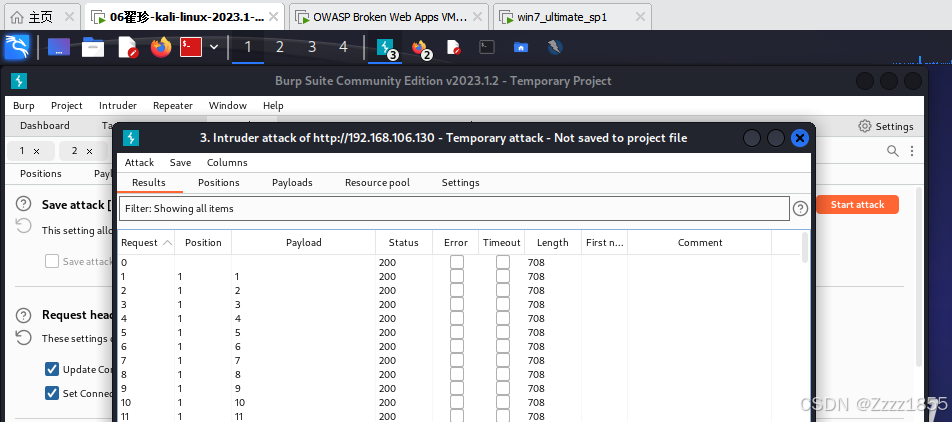Toggle the Set Connection header checkbox
The width and height of the screenshot is (952, 422).
tap(52, 393)
